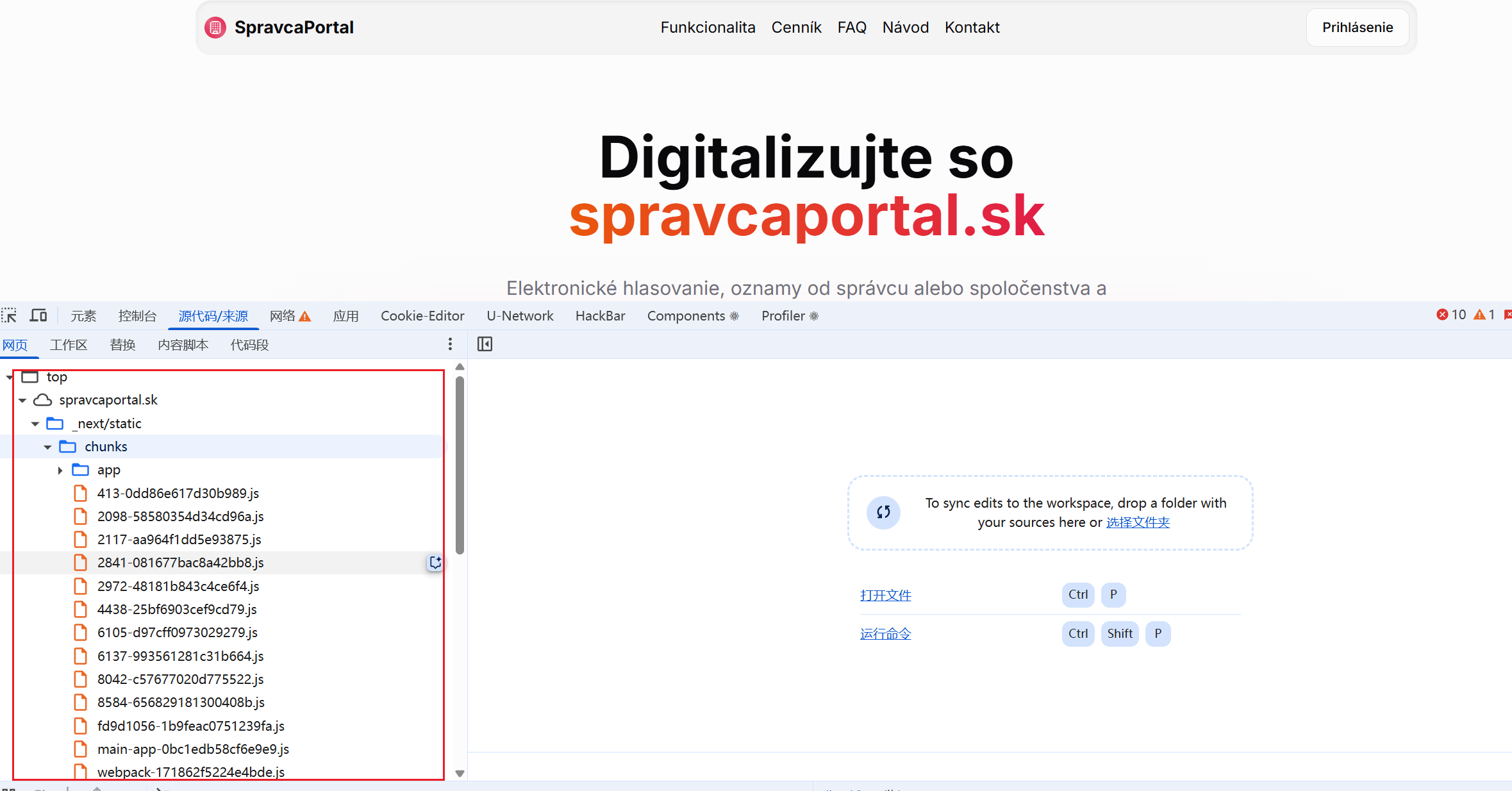Click the file tree vertical scrollbar thumb
This screenshot has width=1512, height=791.
point(460,465)
